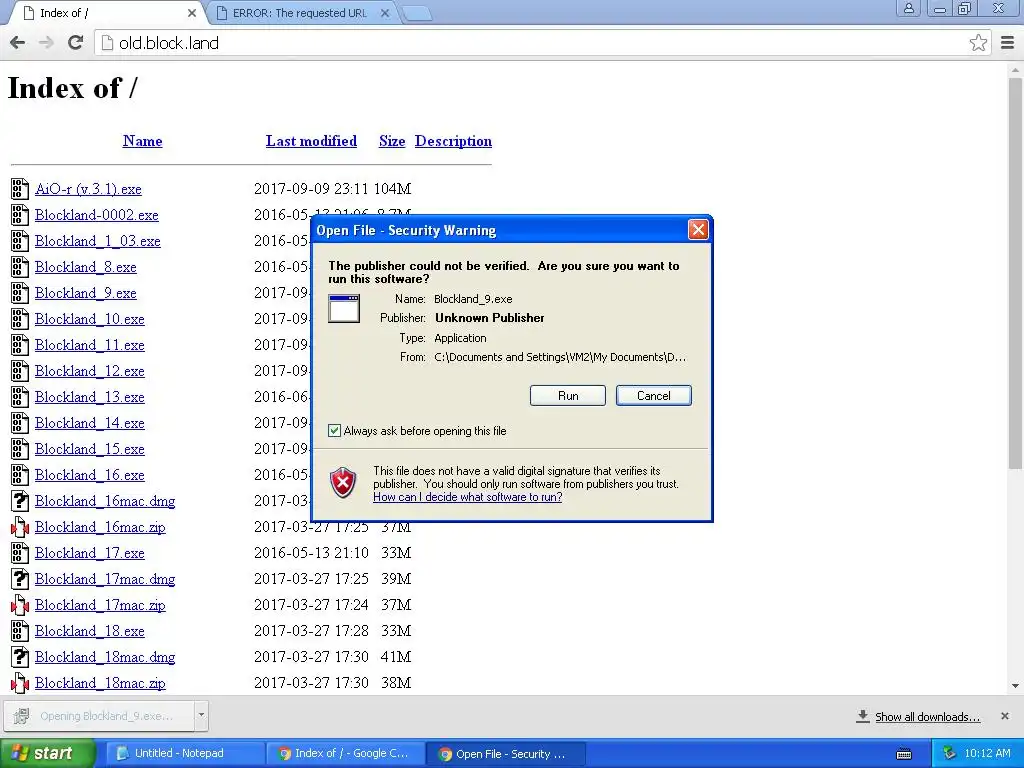Click the page vertical scrollbar thumb

[x=1015, y=273]
